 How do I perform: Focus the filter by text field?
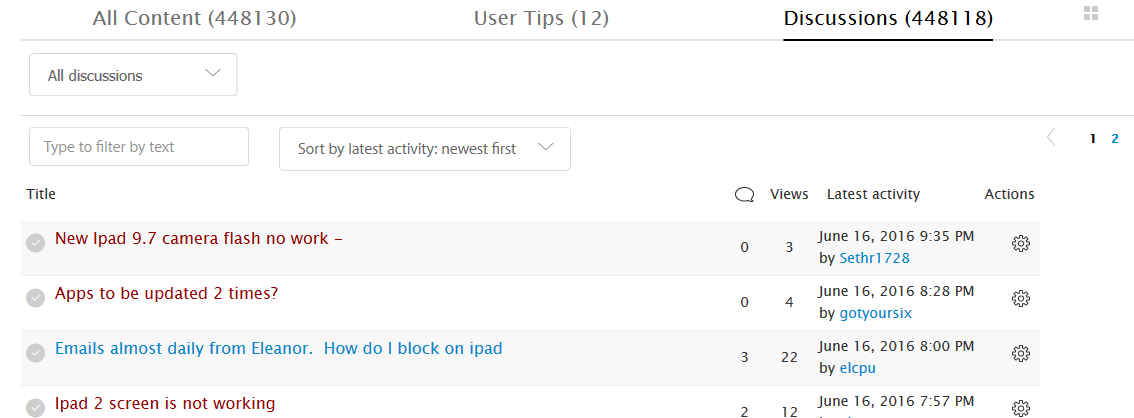point(139,147)
